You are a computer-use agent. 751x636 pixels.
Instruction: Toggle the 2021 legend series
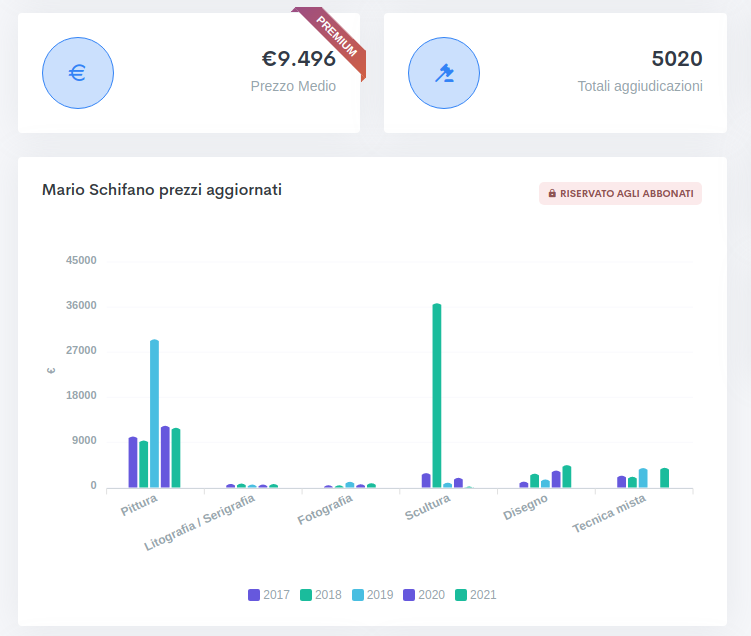(476, 595)
